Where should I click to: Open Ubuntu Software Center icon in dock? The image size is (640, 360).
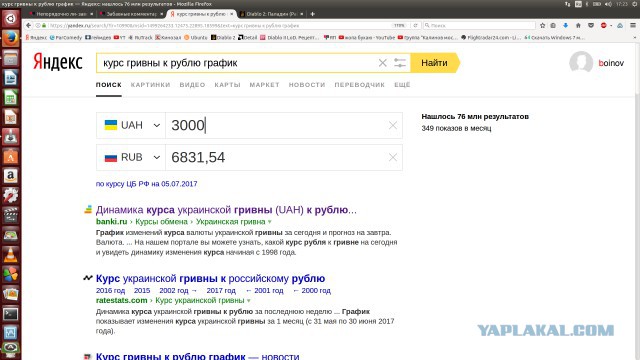point(10,157)
